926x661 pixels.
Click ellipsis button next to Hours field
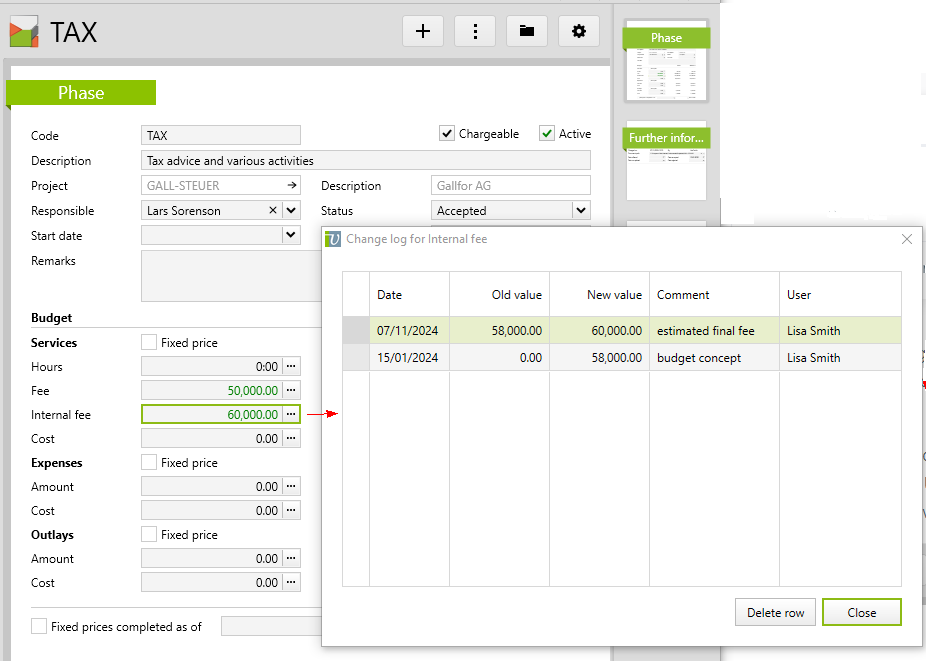[x=291, y=367]
